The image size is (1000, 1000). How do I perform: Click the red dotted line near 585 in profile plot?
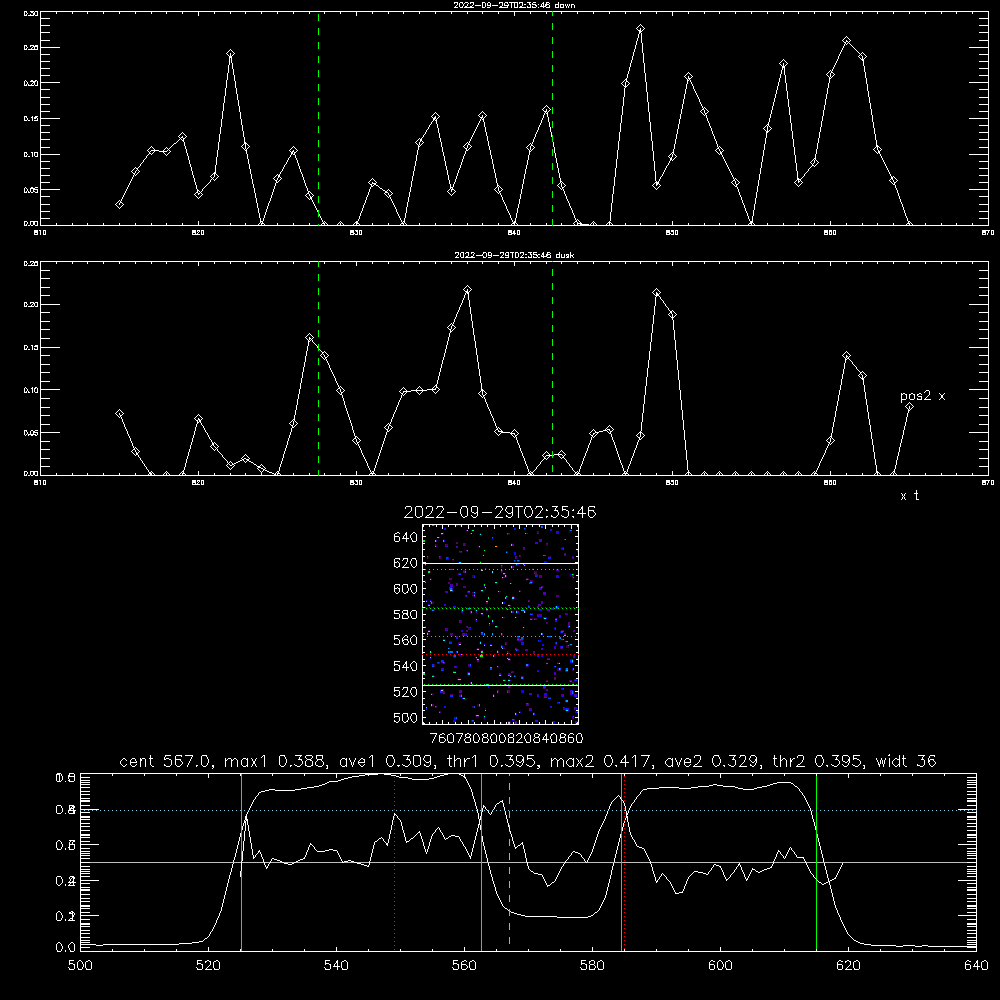coord(624,861)
